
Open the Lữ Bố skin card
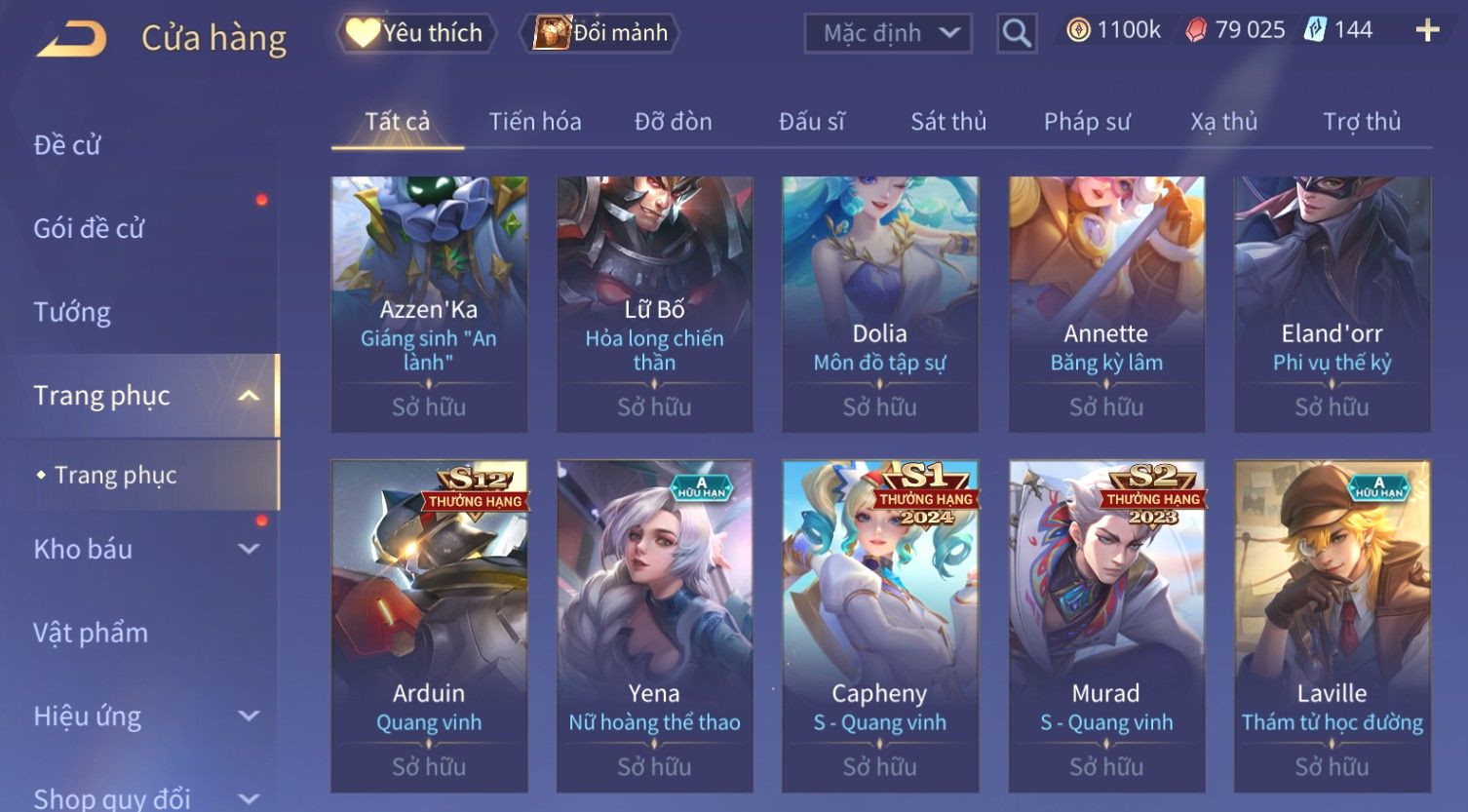pyautogui.click(x=654, y=304)
